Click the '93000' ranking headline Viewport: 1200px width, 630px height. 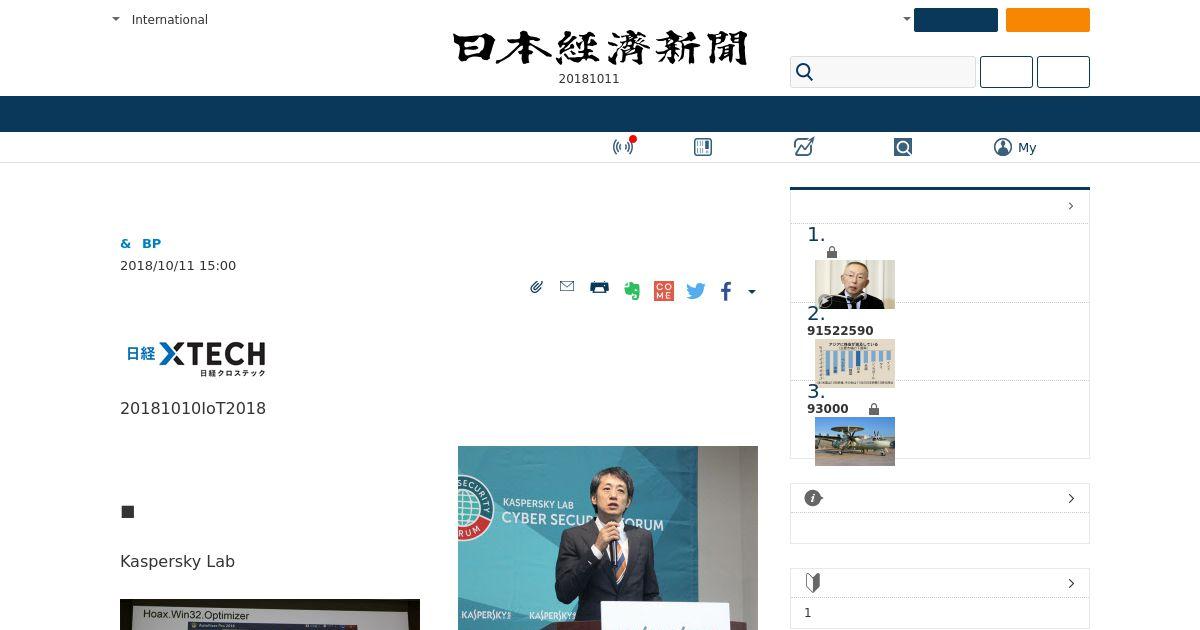pyautogui.click(x=828, y=409)
